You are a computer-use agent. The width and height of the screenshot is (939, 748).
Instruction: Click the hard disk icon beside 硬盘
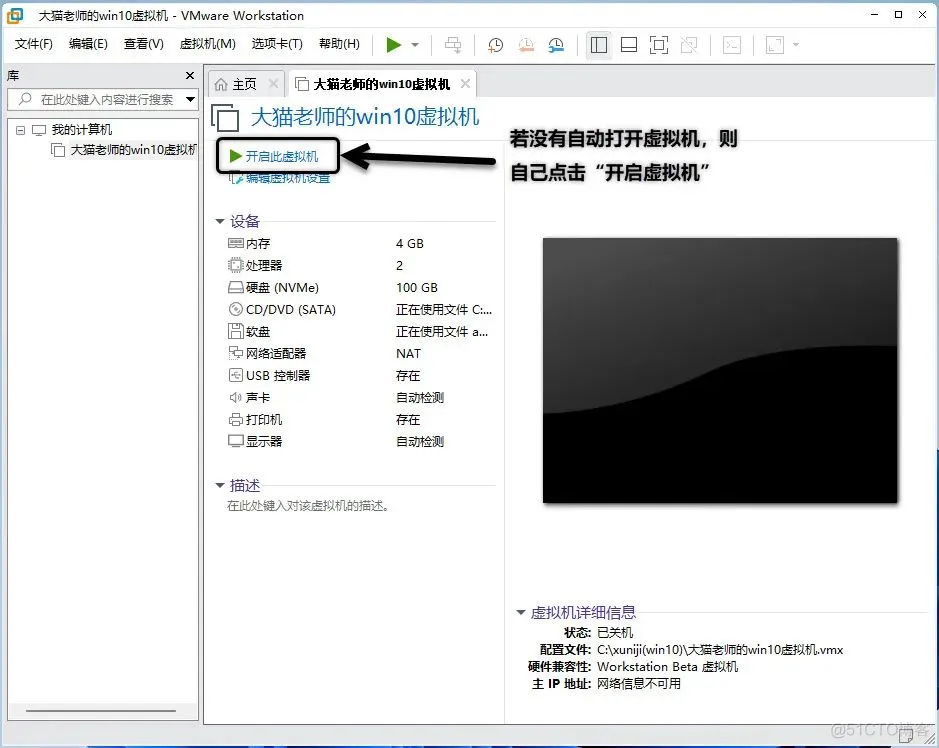pos(235,287)
